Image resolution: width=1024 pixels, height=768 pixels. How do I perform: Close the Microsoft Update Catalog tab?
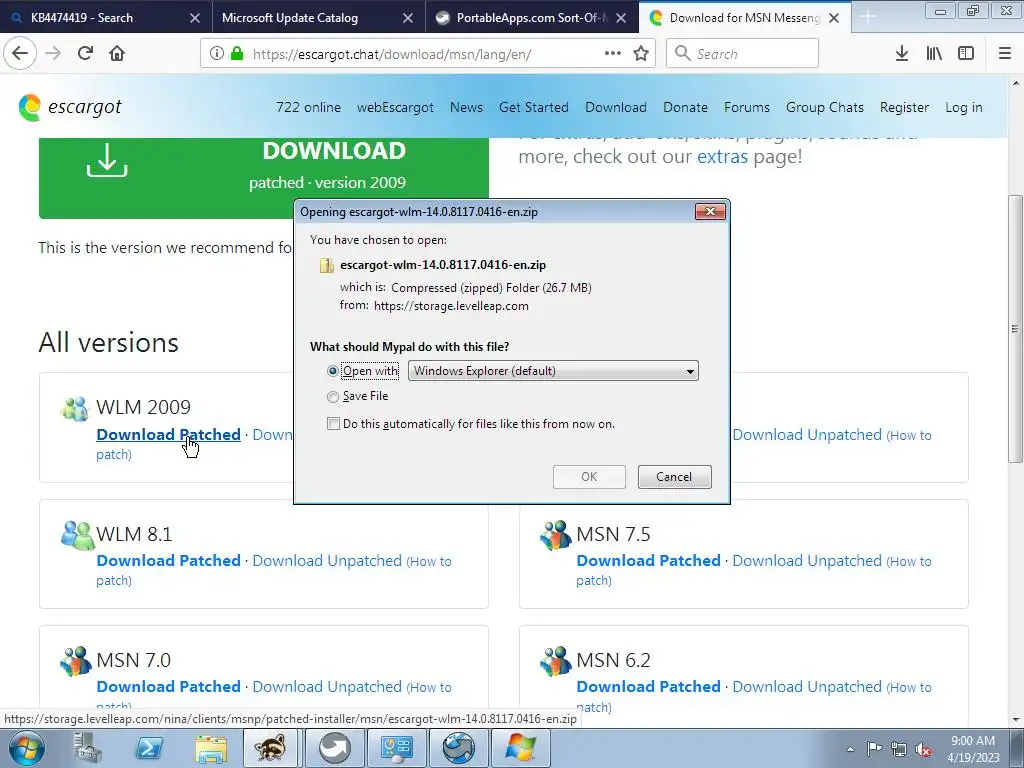(x=408, y=18)
